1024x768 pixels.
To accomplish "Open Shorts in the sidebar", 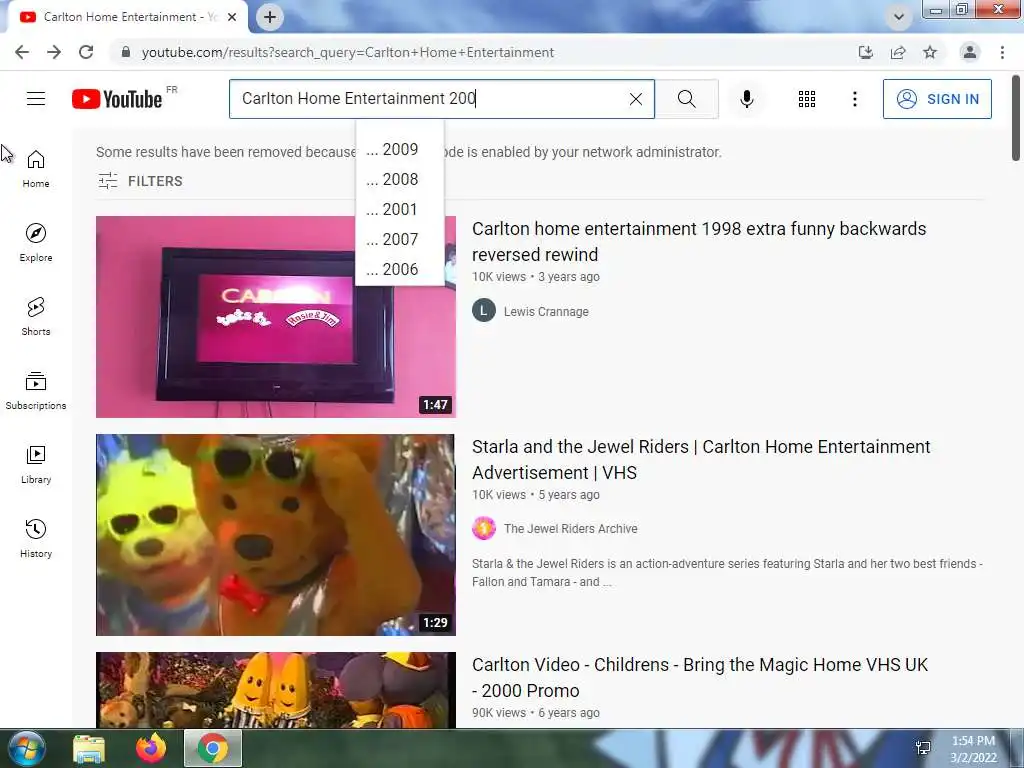I will pyautogui.click(x=36, y=317).
